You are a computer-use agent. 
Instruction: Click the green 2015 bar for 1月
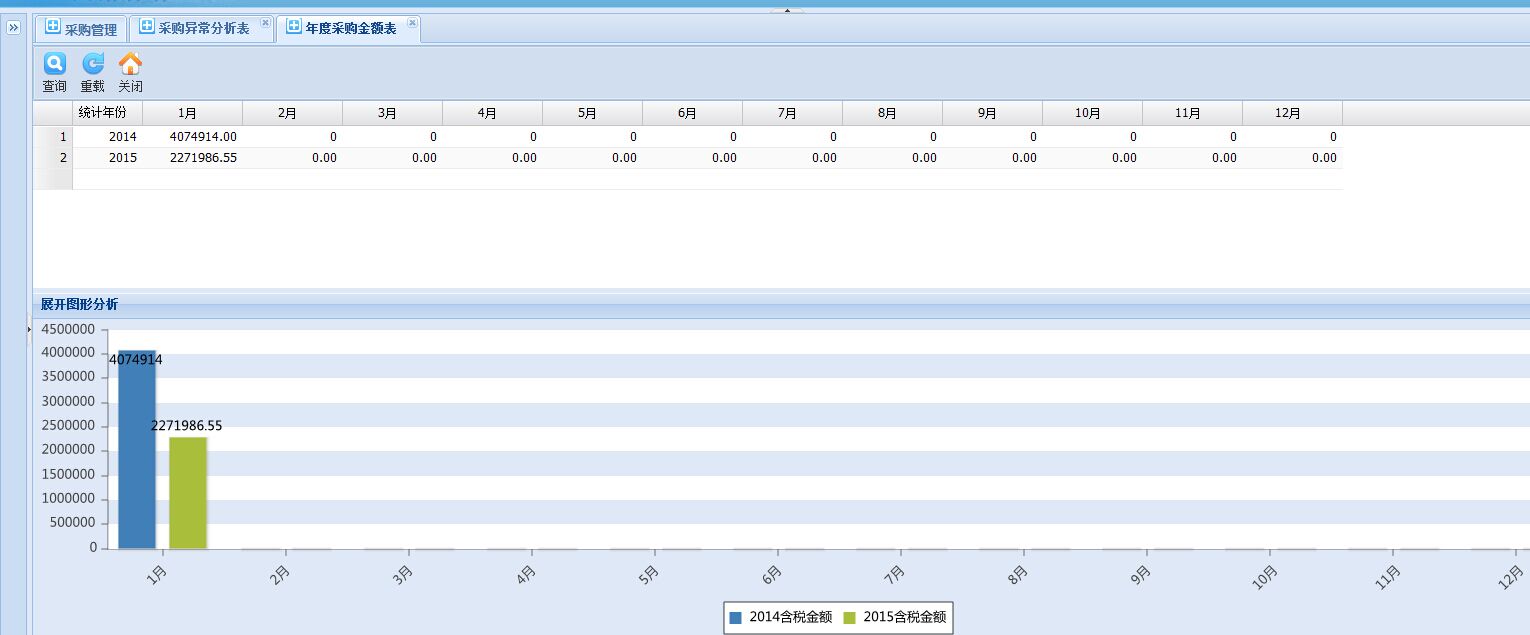click(188, 493)
